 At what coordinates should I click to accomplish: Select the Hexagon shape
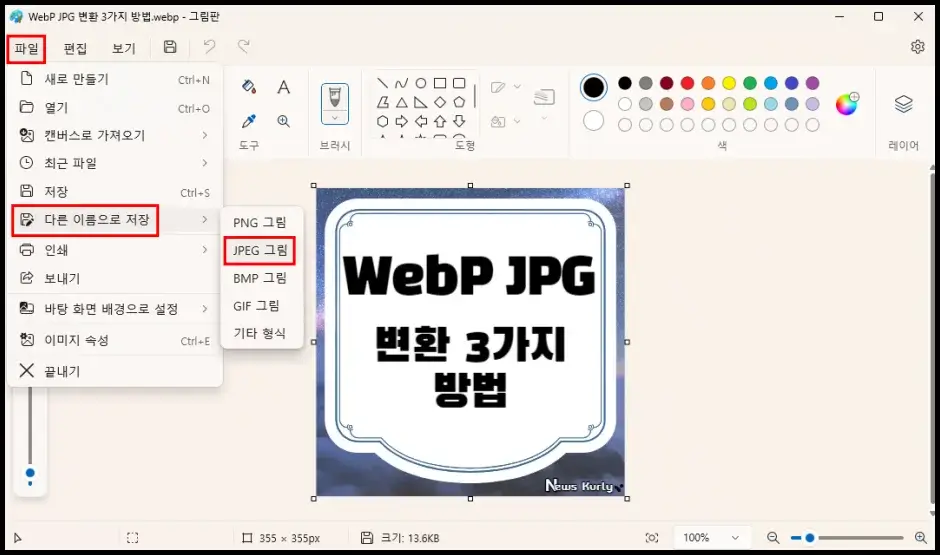coord(382,122)
